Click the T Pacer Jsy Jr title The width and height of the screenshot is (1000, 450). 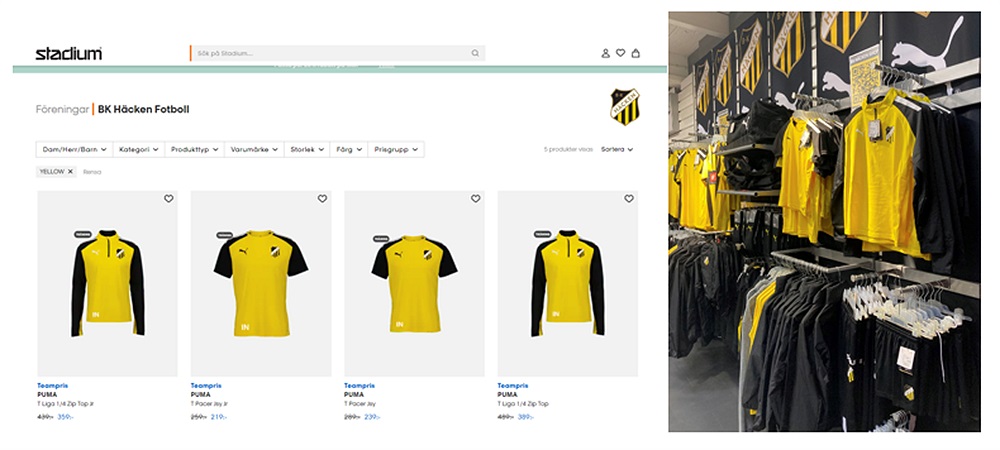coord(209,404)
